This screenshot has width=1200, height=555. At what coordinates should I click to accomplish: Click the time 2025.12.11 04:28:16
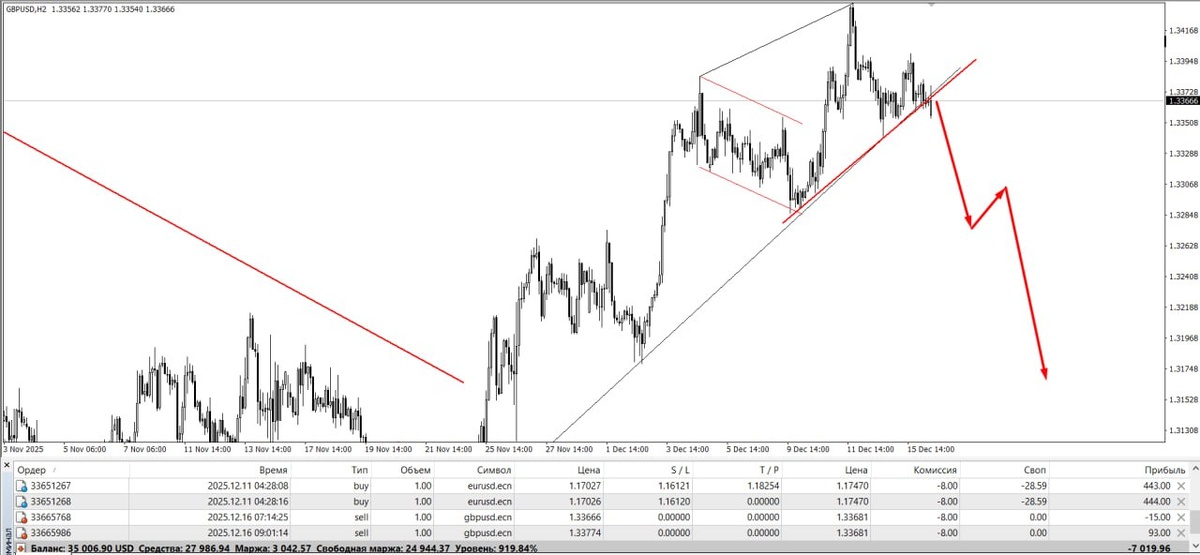point(247,501)
